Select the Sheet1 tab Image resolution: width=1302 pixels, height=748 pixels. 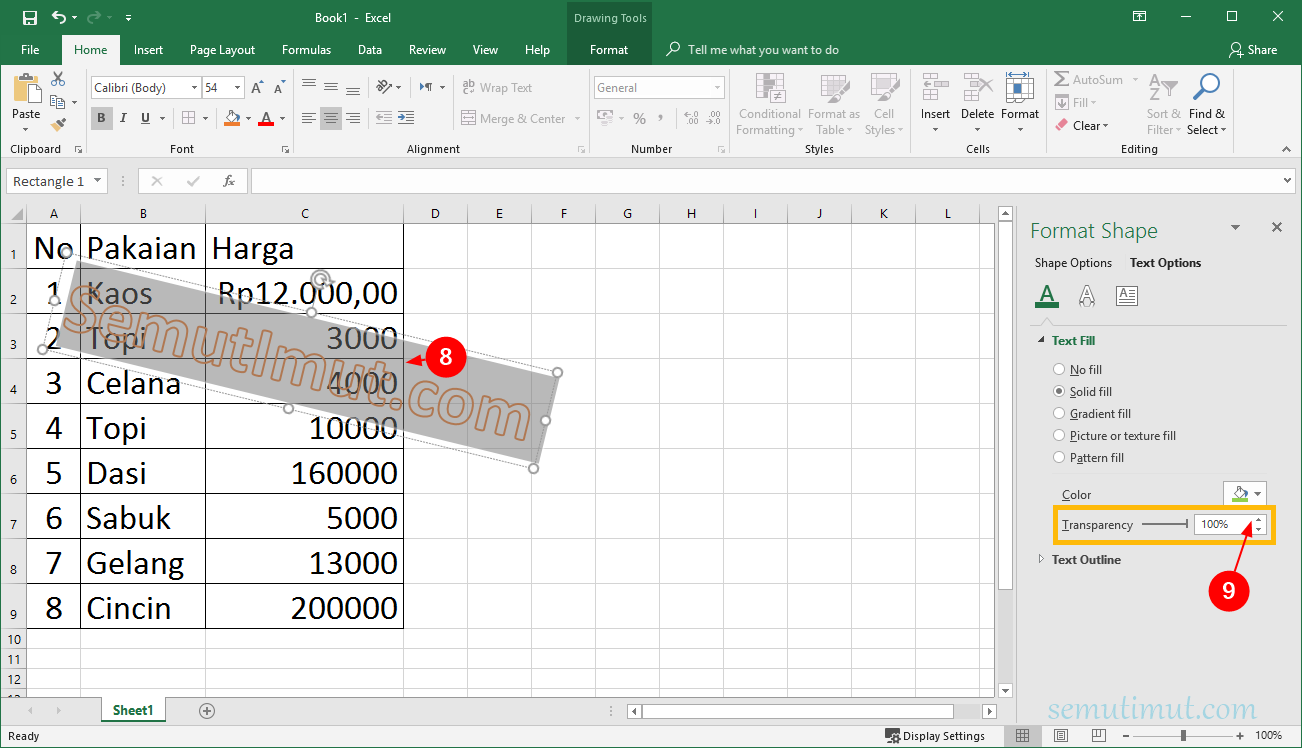point(133,710)
